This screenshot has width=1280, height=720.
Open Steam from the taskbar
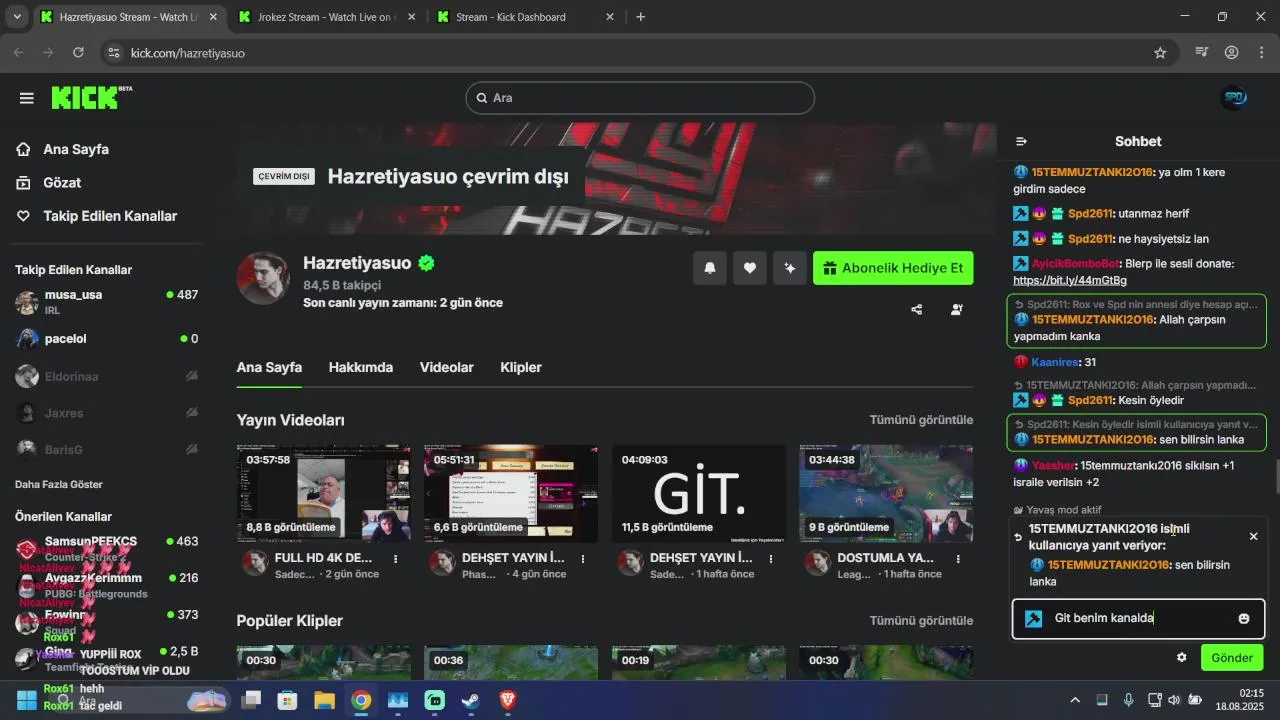[471, 700]
